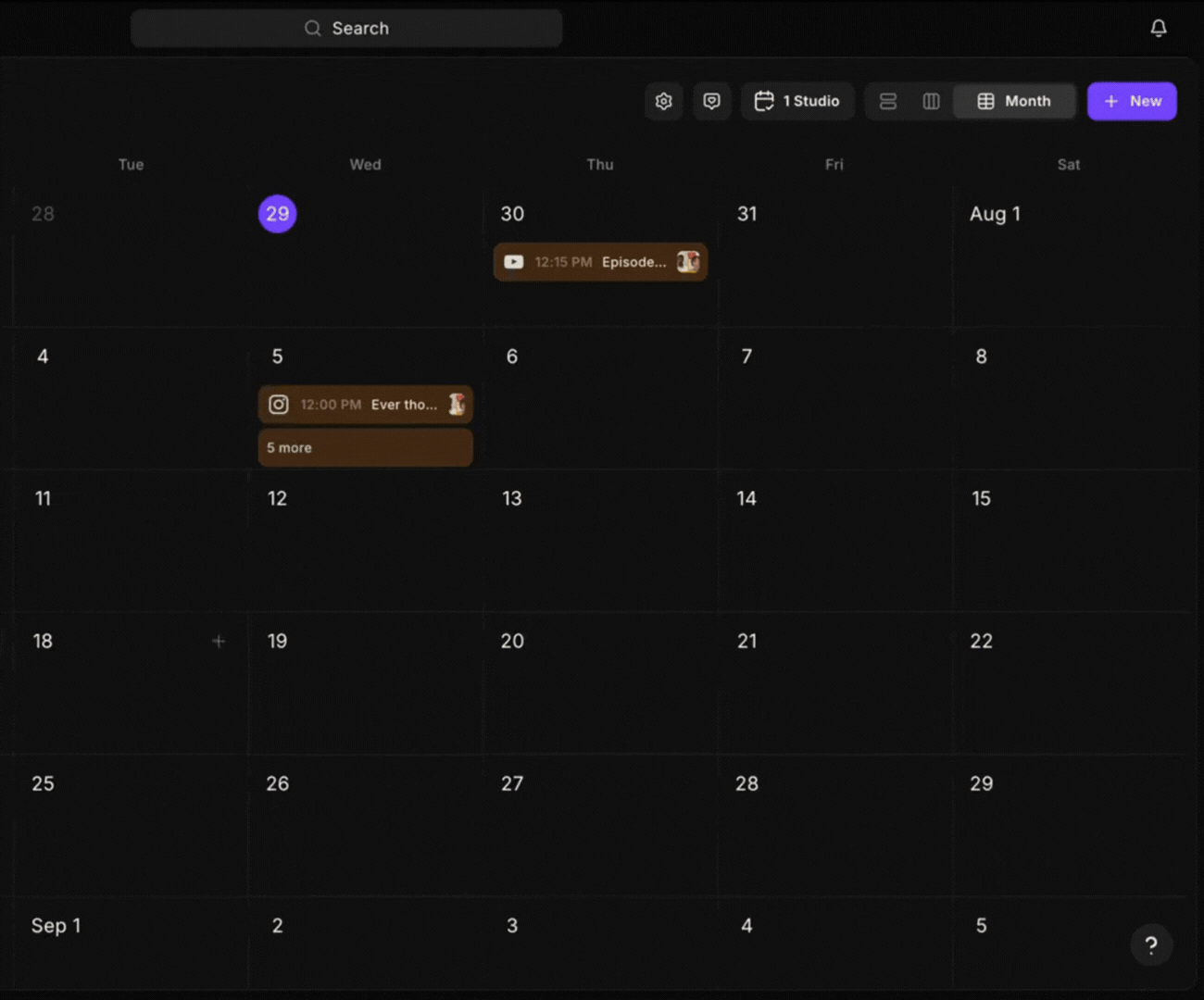Image resolution: width=1204 pixels, height=1000 pixels.
Task: Select date 20
Action: click(512, 641)
